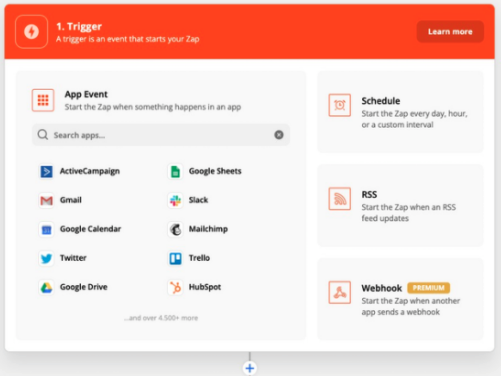
Task: Click the Webhook heading
Action: [x=382, y=288]
